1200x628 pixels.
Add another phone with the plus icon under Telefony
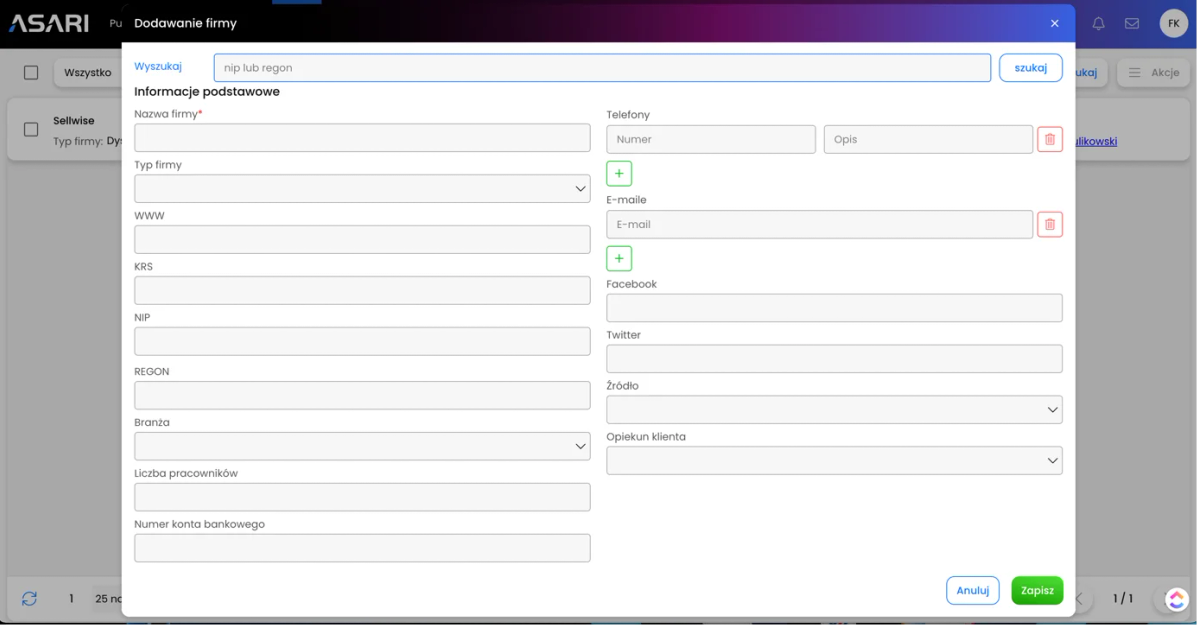pyautogui.click(x=619, y=174)
